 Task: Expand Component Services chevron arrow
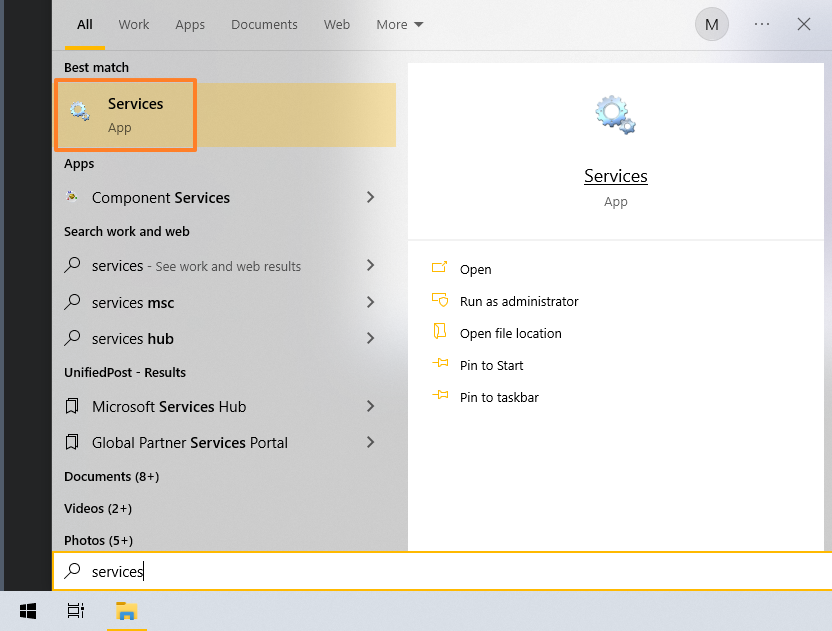[370, 197]
